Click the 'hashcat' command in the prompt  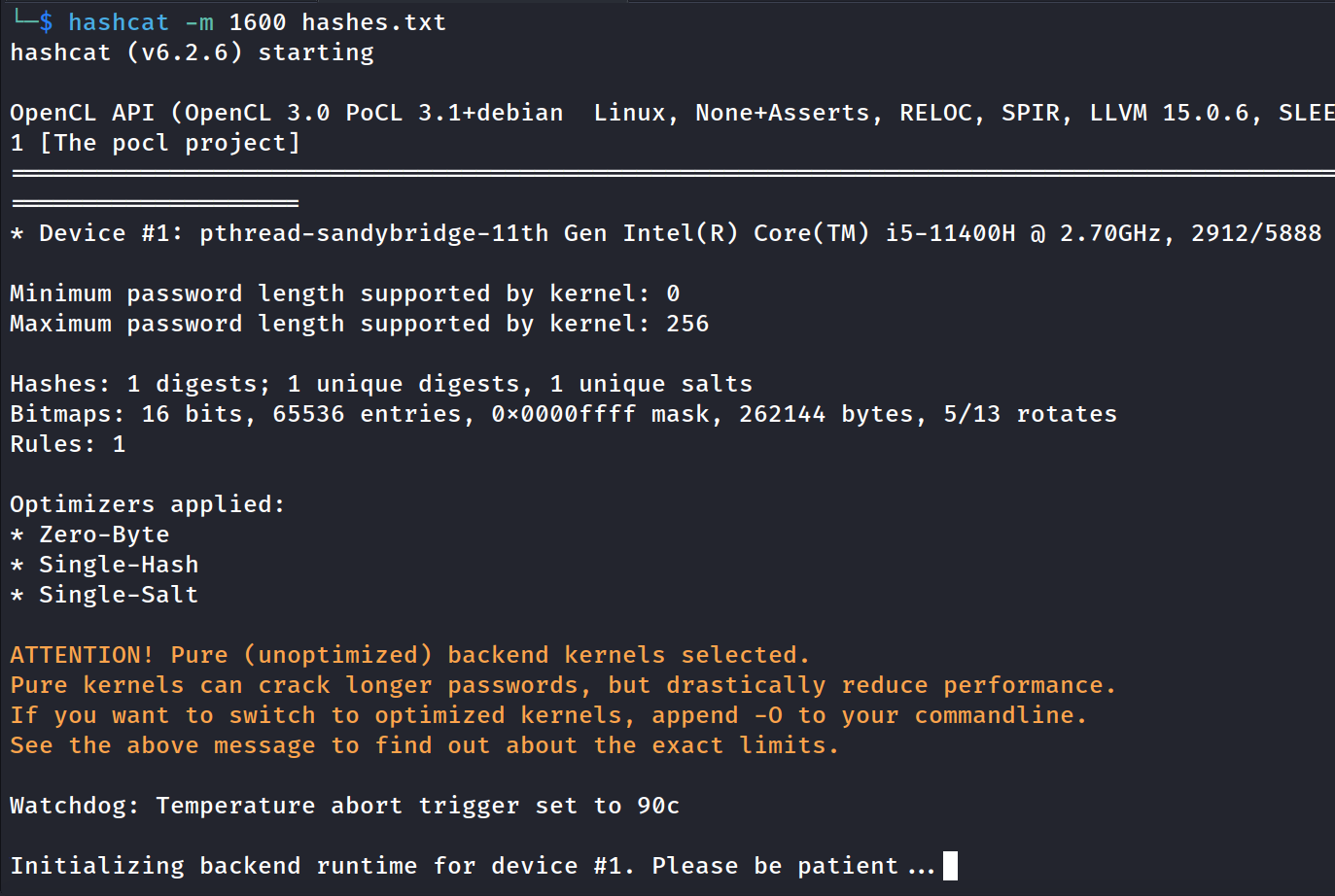(118, 22)
